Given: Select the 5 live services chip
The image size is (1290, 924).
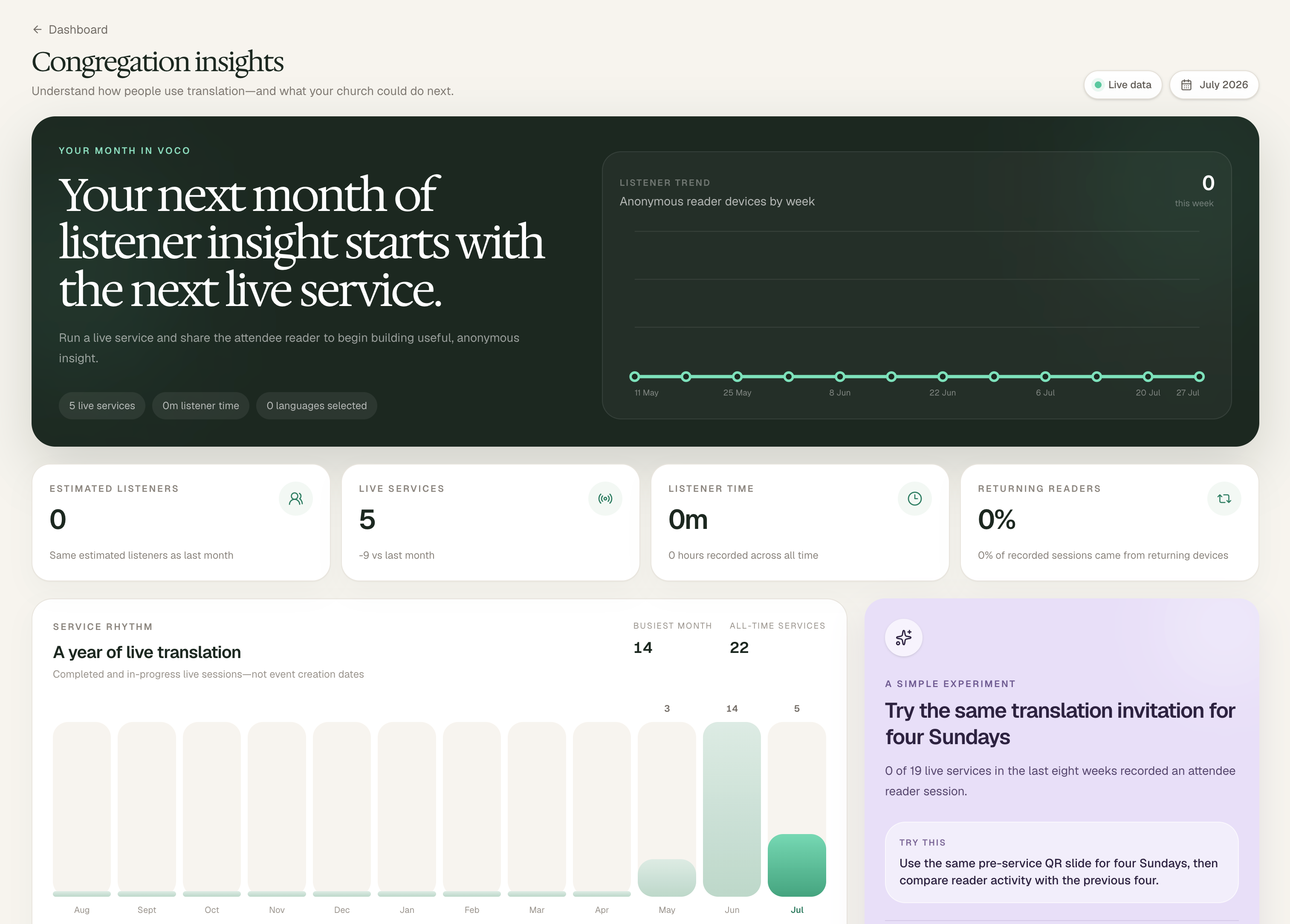Looking at the screenshot, I should (x=102, y=405).
